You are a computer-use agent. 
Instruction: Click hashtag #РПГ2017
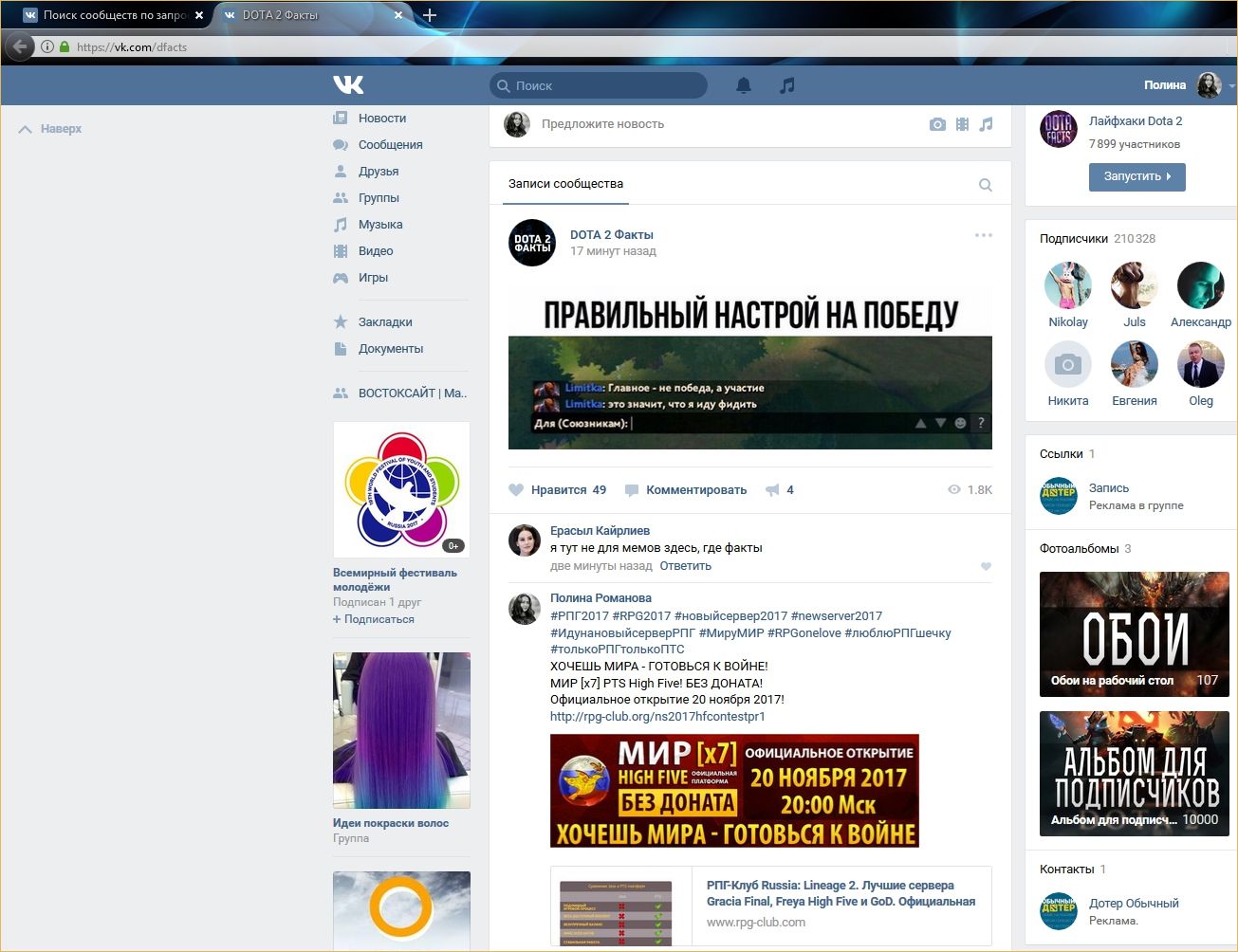pyautogui.click(x=580, y=616)
